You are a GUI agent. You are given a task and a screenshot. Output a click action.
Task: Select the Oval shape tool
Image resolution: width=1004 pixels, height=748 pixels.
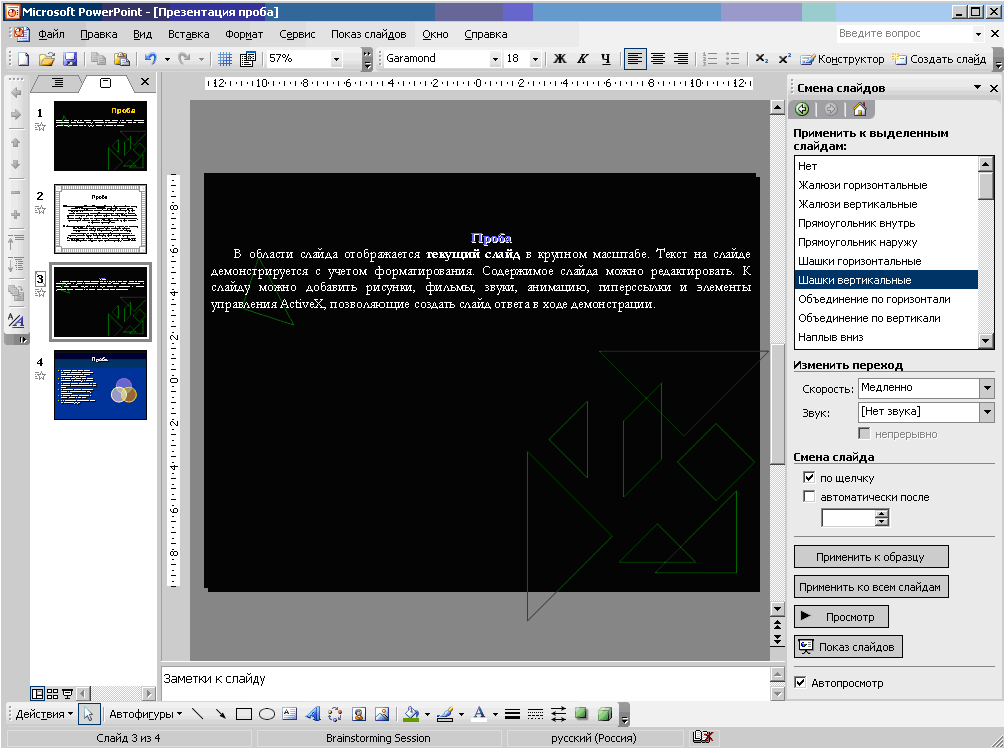pyautogui.click(x=267, y=714)
